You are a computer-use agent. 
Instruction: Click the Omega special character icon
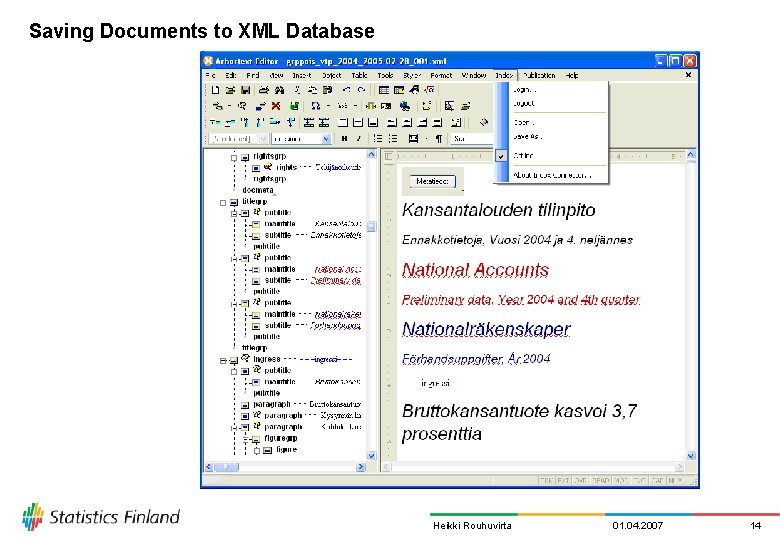click(x=315, y=106)
